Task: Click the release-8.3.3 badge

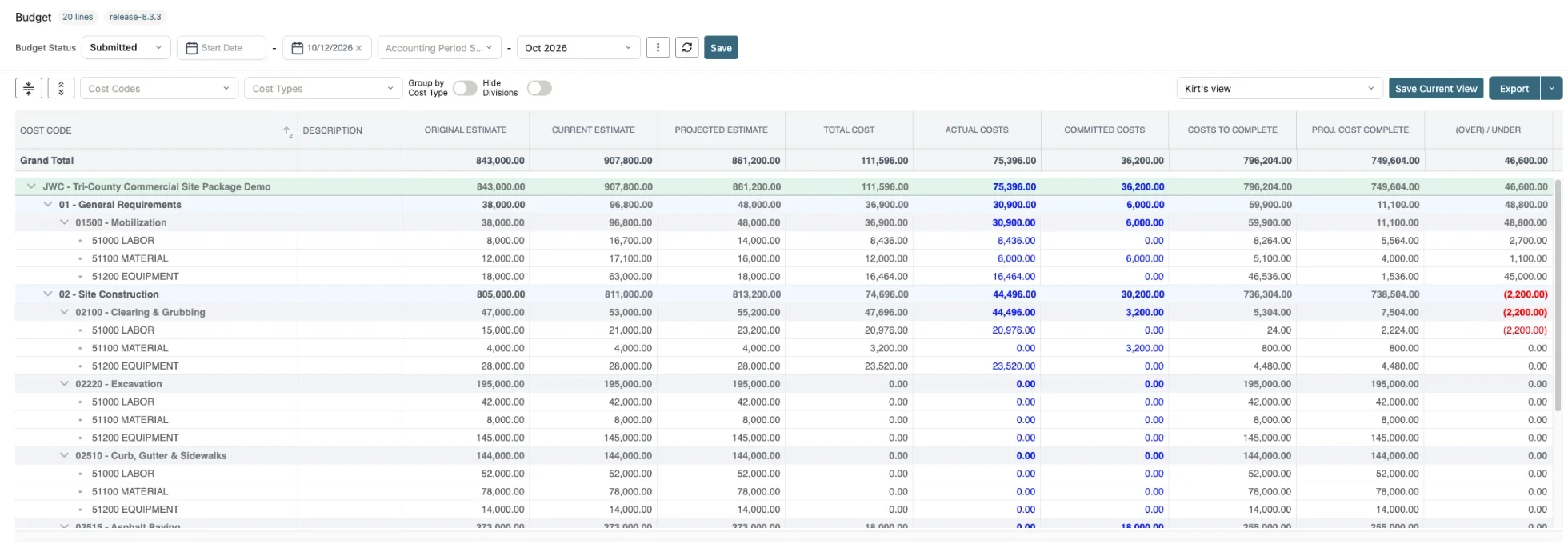Action: (x=135, y=17)
